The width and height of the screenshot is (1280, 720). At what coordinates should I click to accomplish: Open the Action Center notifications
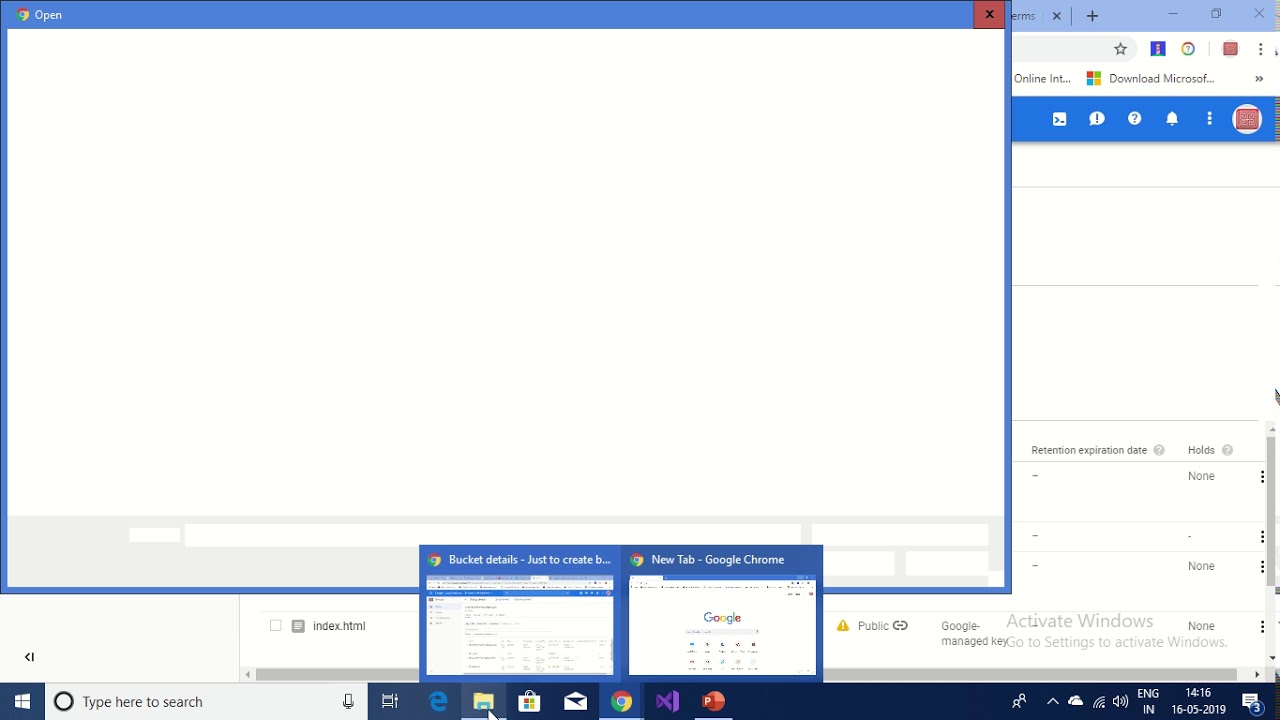tap(1252, 702)
